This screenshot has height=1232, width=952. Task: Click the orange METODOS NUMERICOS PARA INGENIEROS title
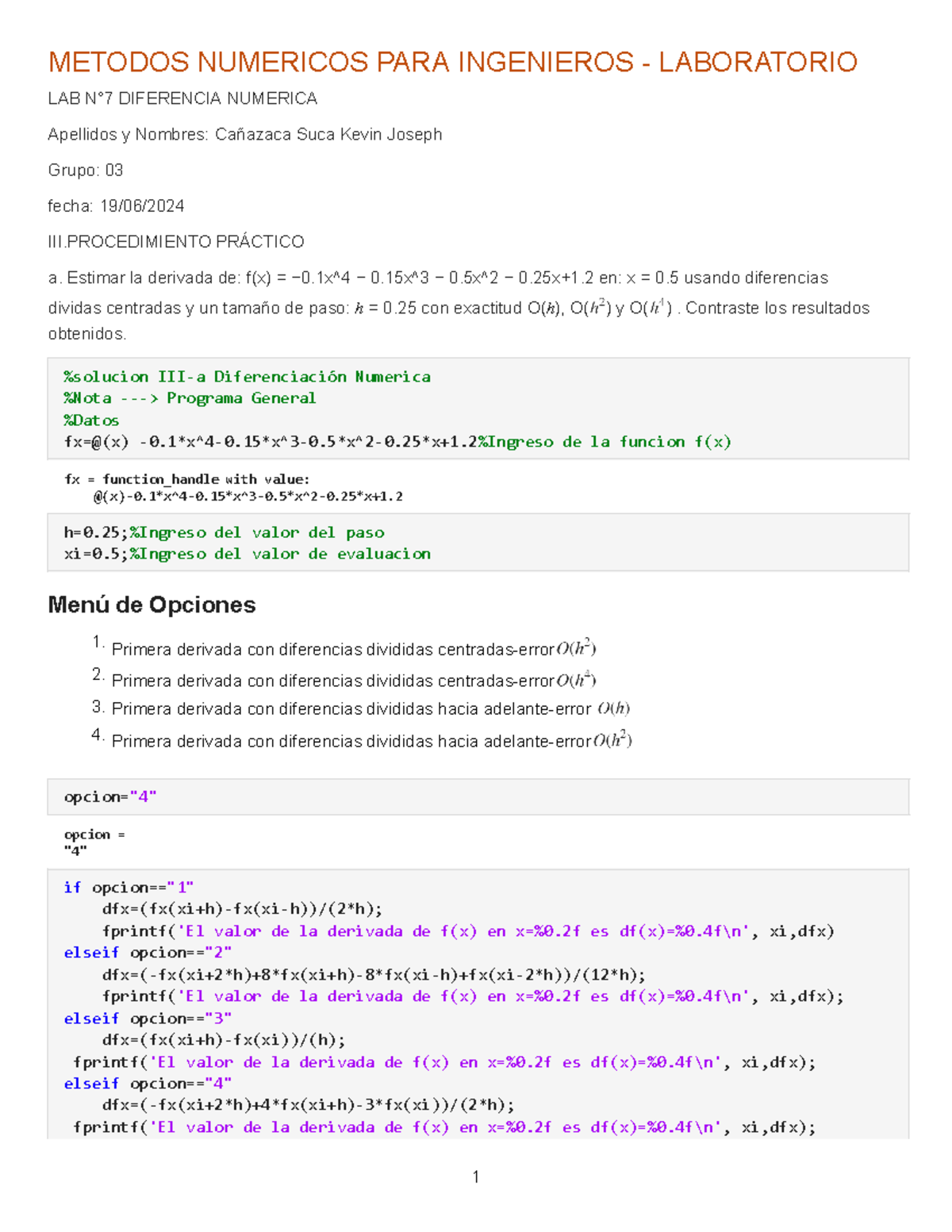pyautogui.click(x=452, y=62)
